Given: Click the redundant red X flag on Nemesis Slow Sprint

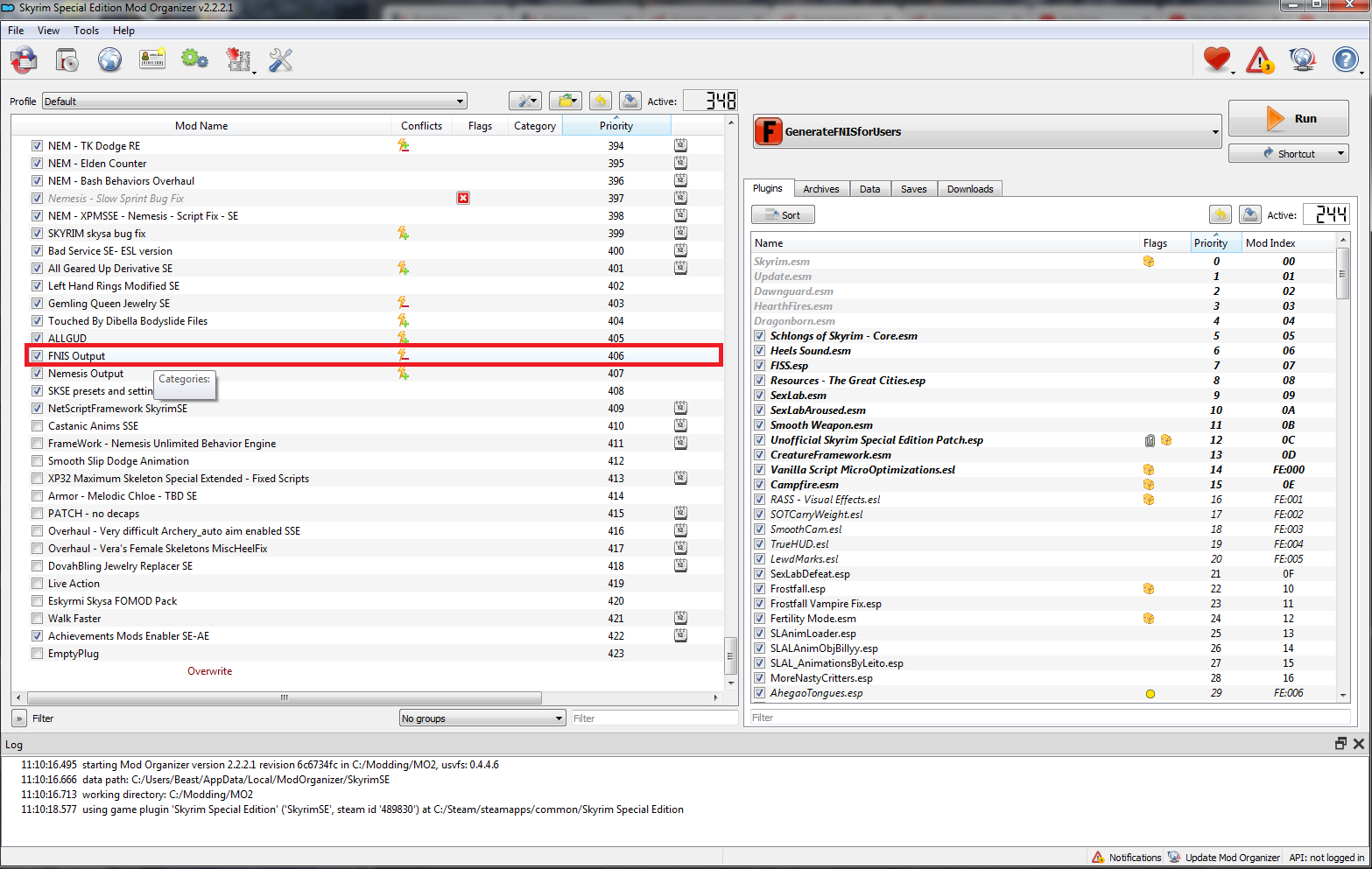Looking at the screenshot, I should pyautogui.click(x=463, y=198).
